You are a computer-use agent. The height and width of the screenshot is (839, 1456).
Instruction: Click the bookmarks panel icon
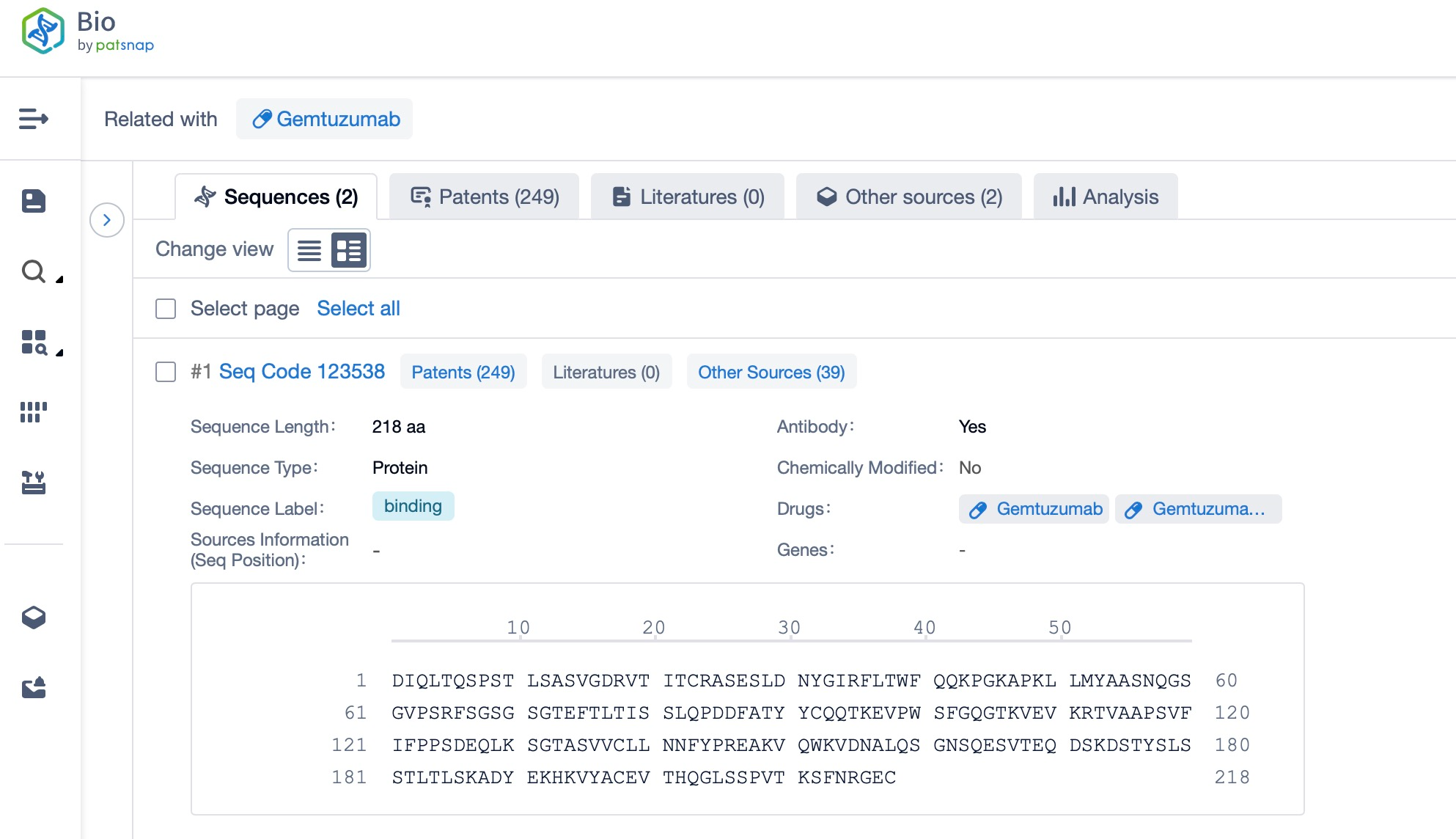pos(35,200)
